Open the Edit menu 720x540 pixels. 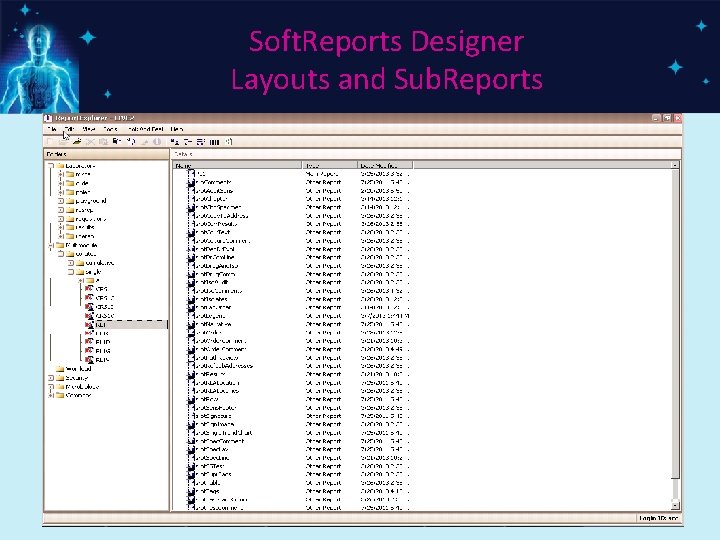69,129
